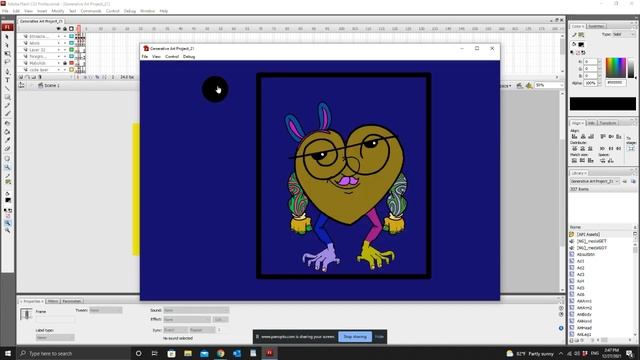Click the Properties panel frame icon
640x360 pixels.
(x=26, y=314)
